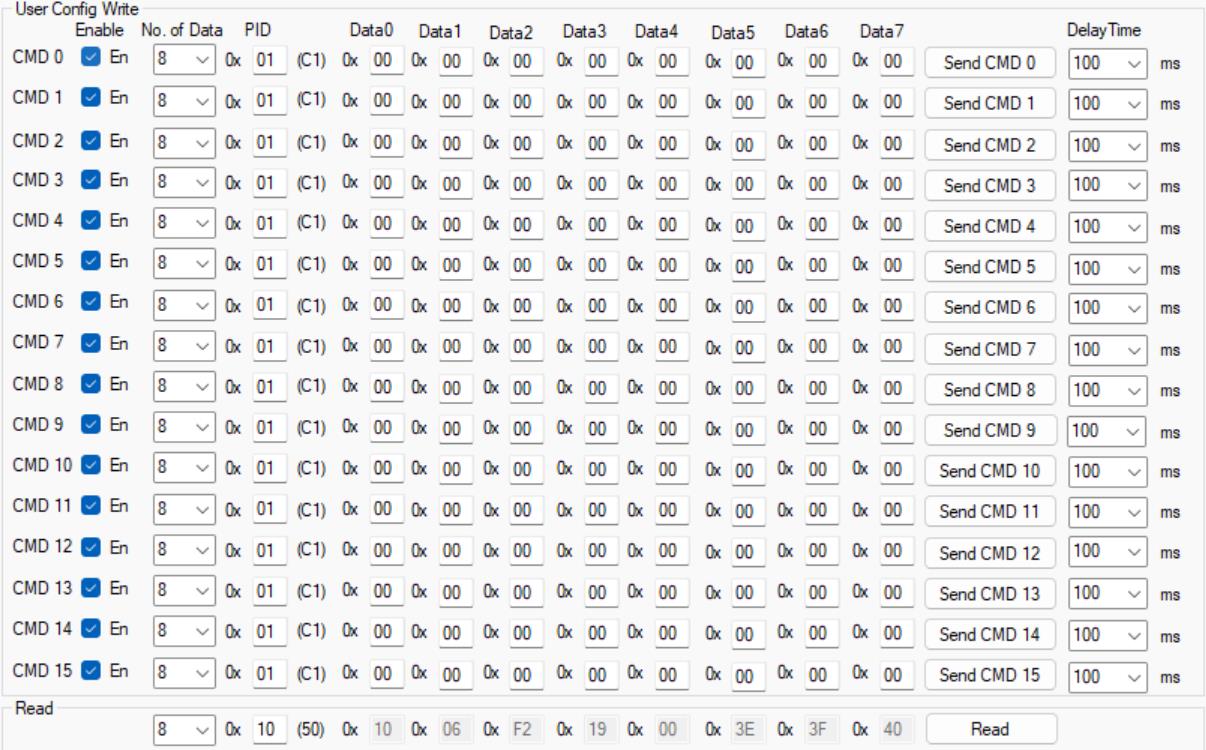Expand CMD 7 No. of Data dropdown

click(182, 347)
